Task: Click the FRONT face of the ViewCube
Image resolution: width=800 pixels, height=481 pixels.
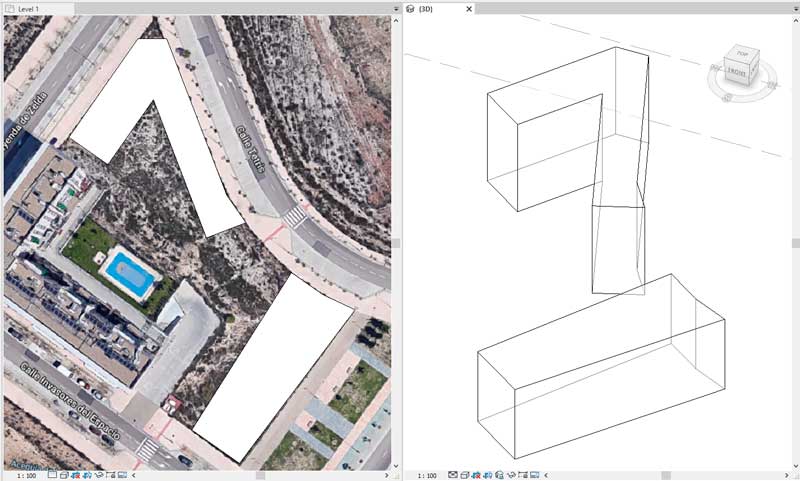Action: tap(738, 72)
